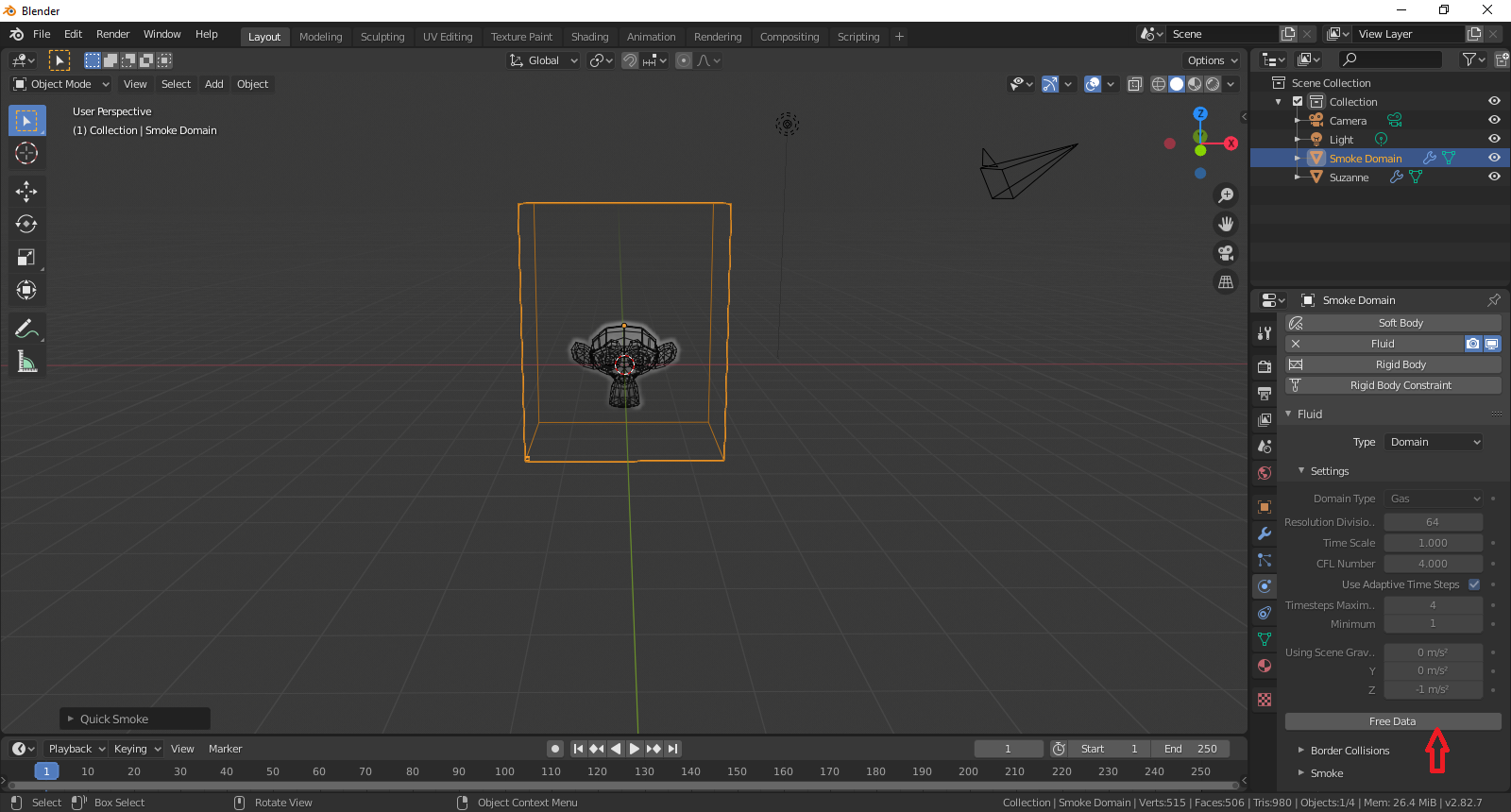
Task: Click the Resolution Divisions value field
Action: click(x=1434, y=522)
